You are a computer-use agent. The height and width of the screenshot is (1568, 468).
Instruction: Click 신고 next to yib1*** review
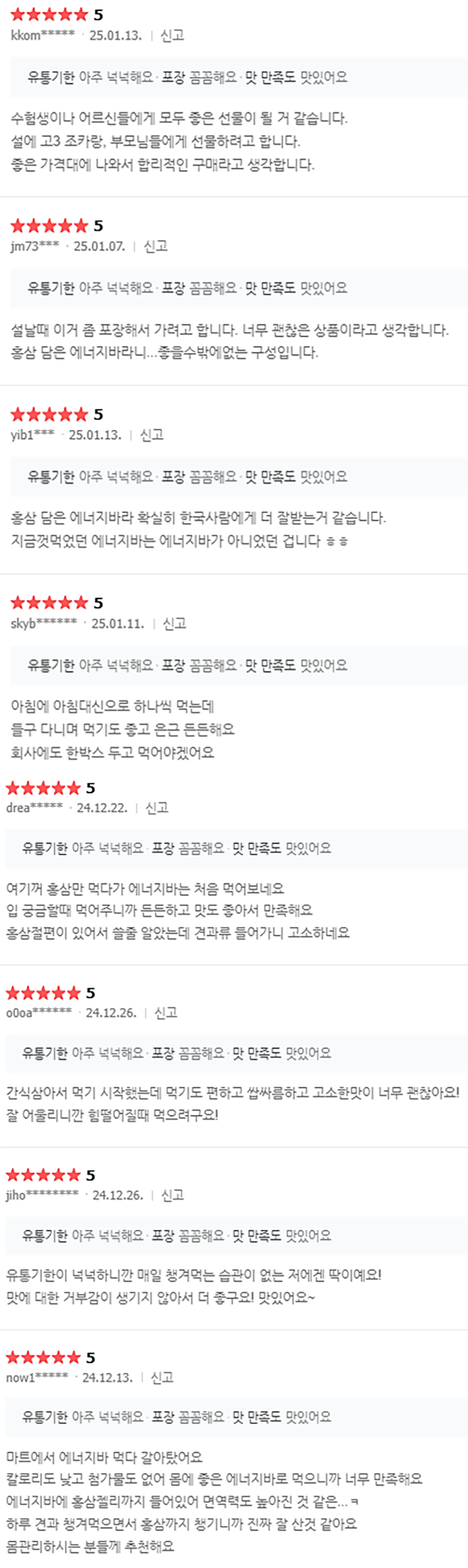pos(151,435)
